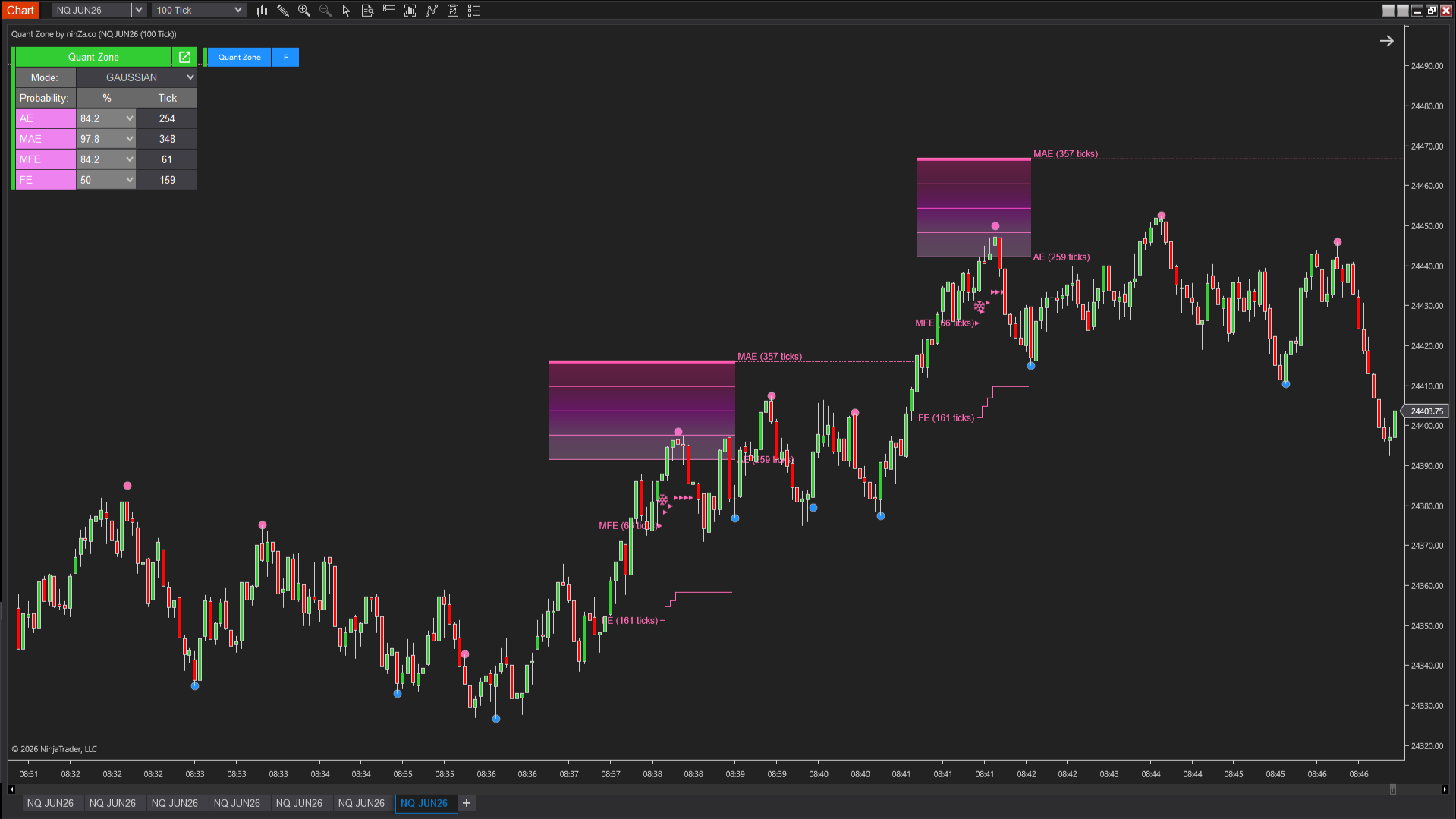Select the cursor pointer tool
The height and width of the screenshot is (819, 1456).
click(x=346, y=11)
